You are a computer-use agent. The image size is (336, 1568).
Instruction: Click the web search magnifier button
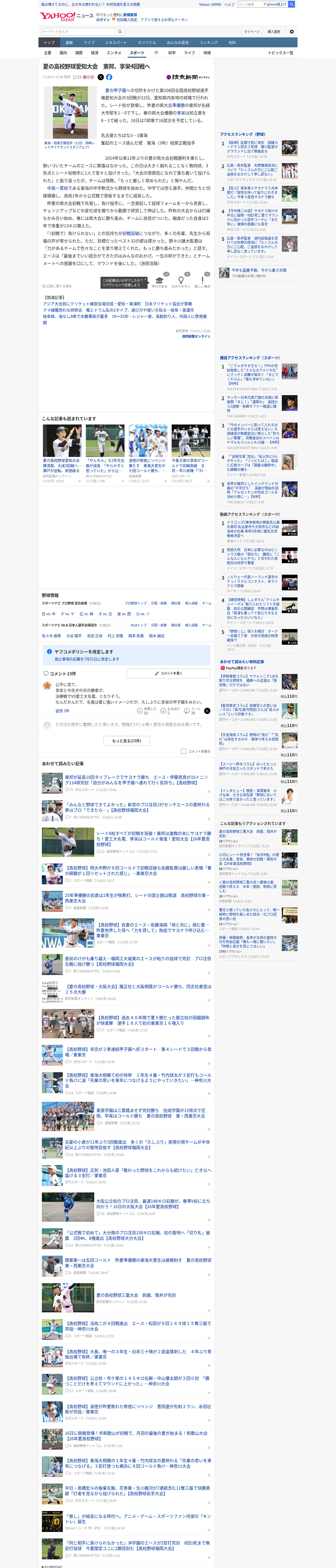[292, 4]
